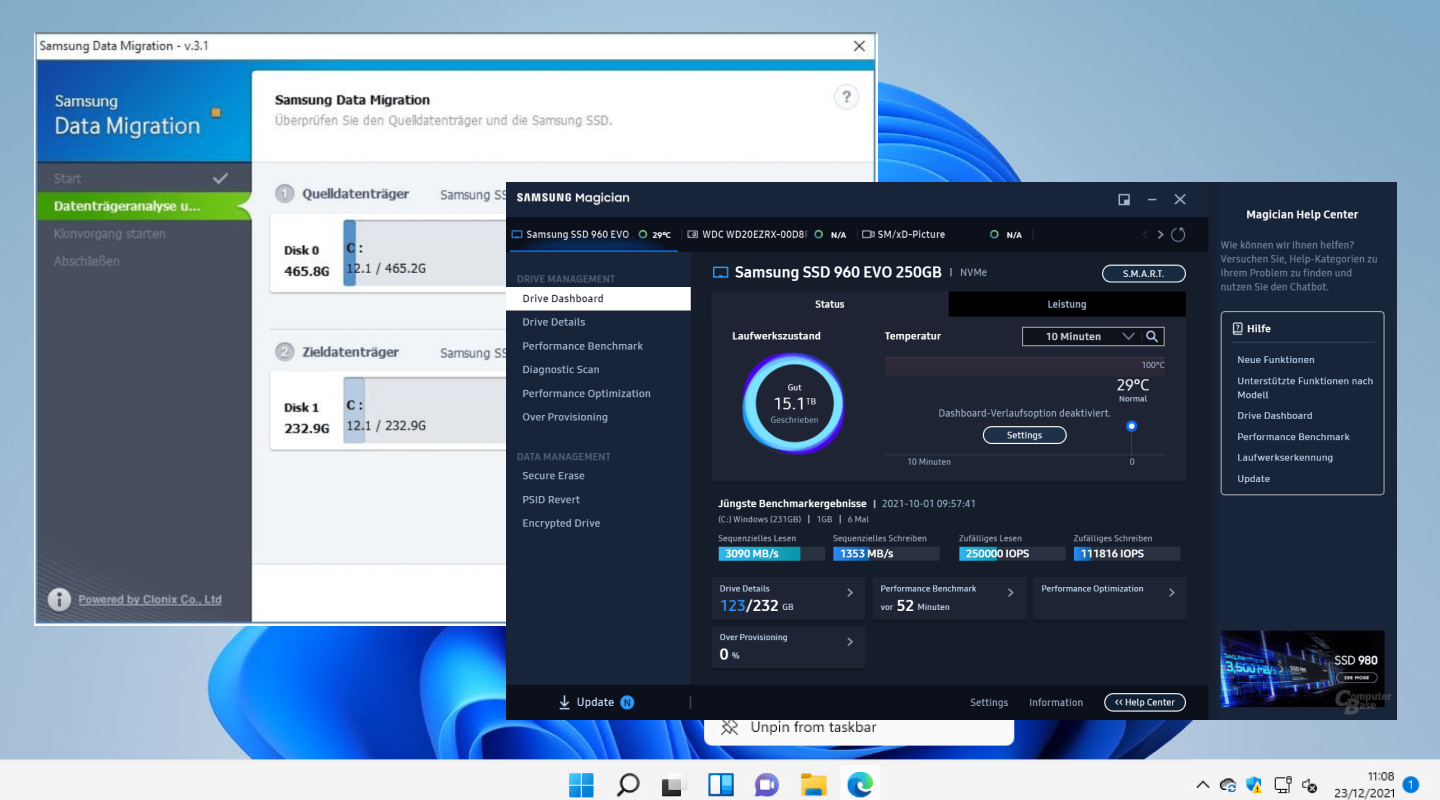
Task: Open Microsoft Edge on taskbar
Action: [x=860, y=785]
